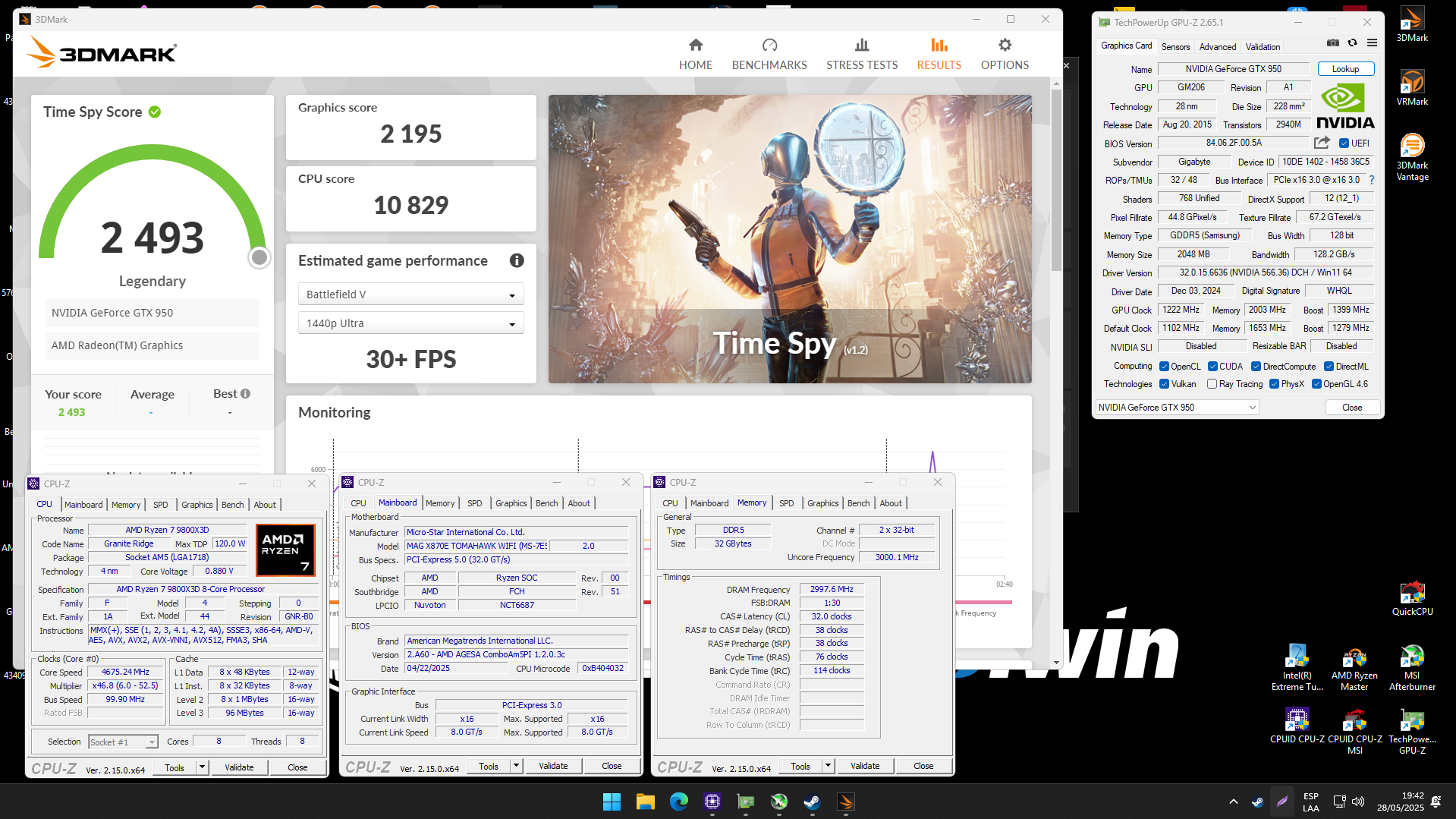The image size is (1456, 819).
Task: Click the GPU-Z refresh icon
Action: 1352,43
